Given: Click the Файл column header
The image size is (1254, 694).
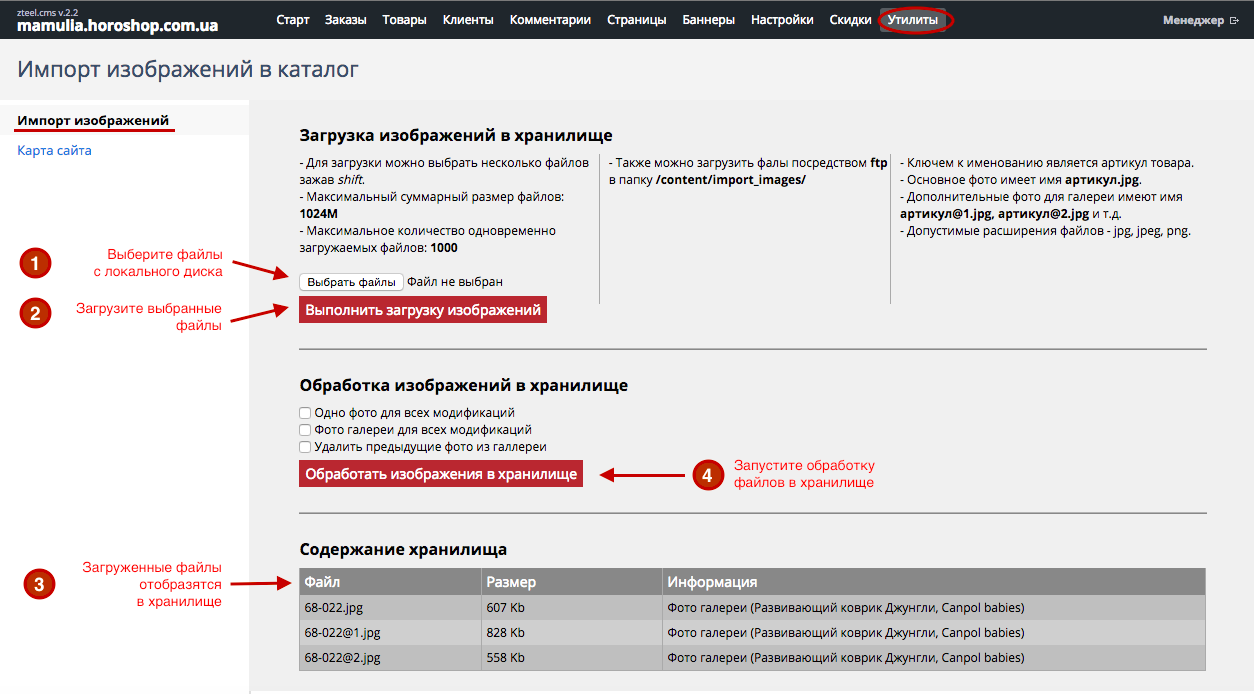Looking at the screenshot, I should tap(390, 582).
